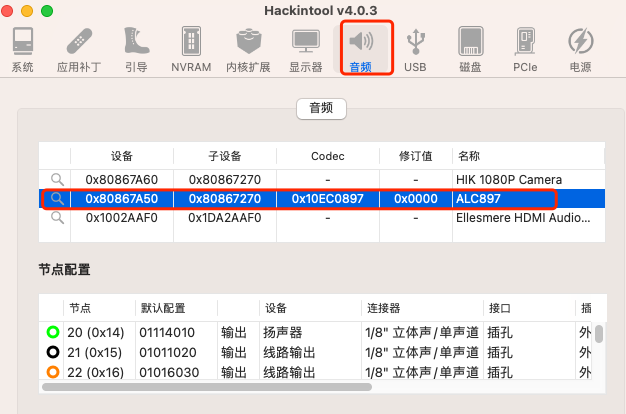Click the 音频 tab button
This screenshot has height=414, width=626.
click(x=321, y=109)
